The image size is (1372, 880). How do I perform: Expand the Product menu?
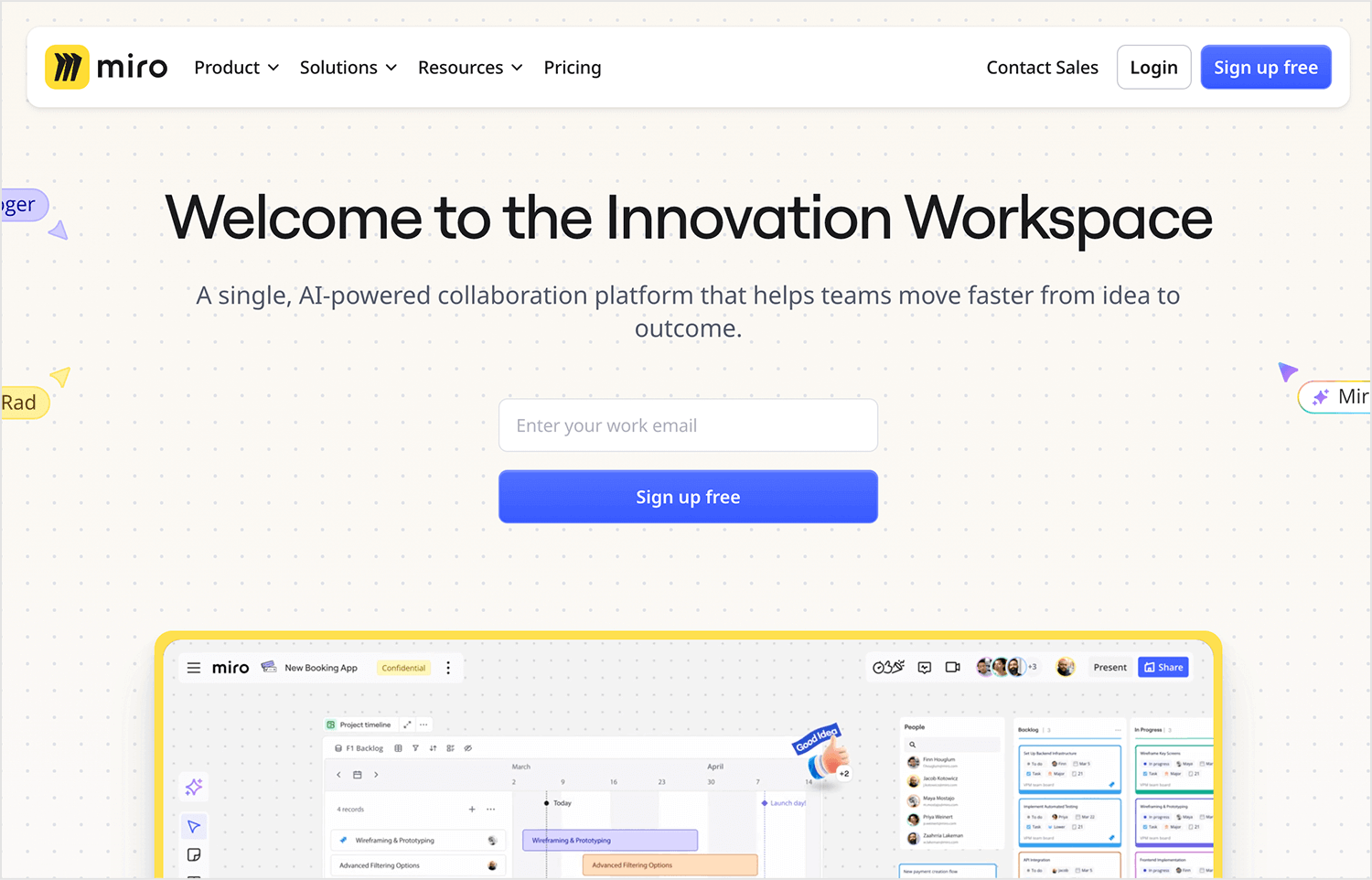pos(236,68)
